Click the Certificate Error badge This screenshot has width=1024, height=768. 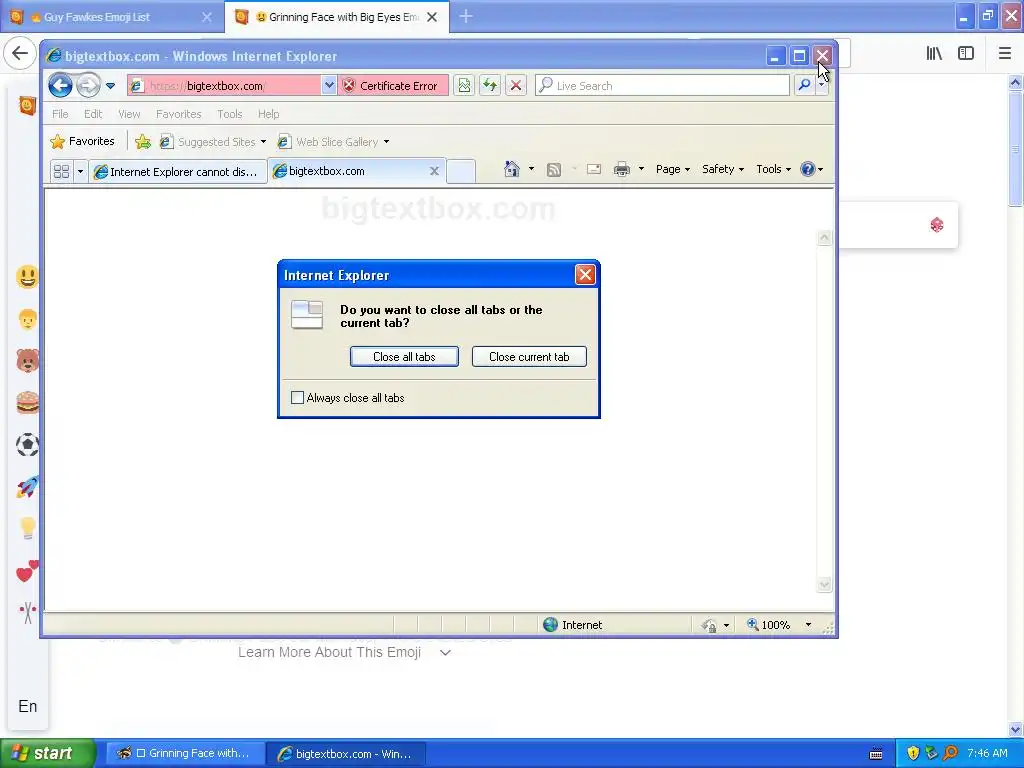391,86
